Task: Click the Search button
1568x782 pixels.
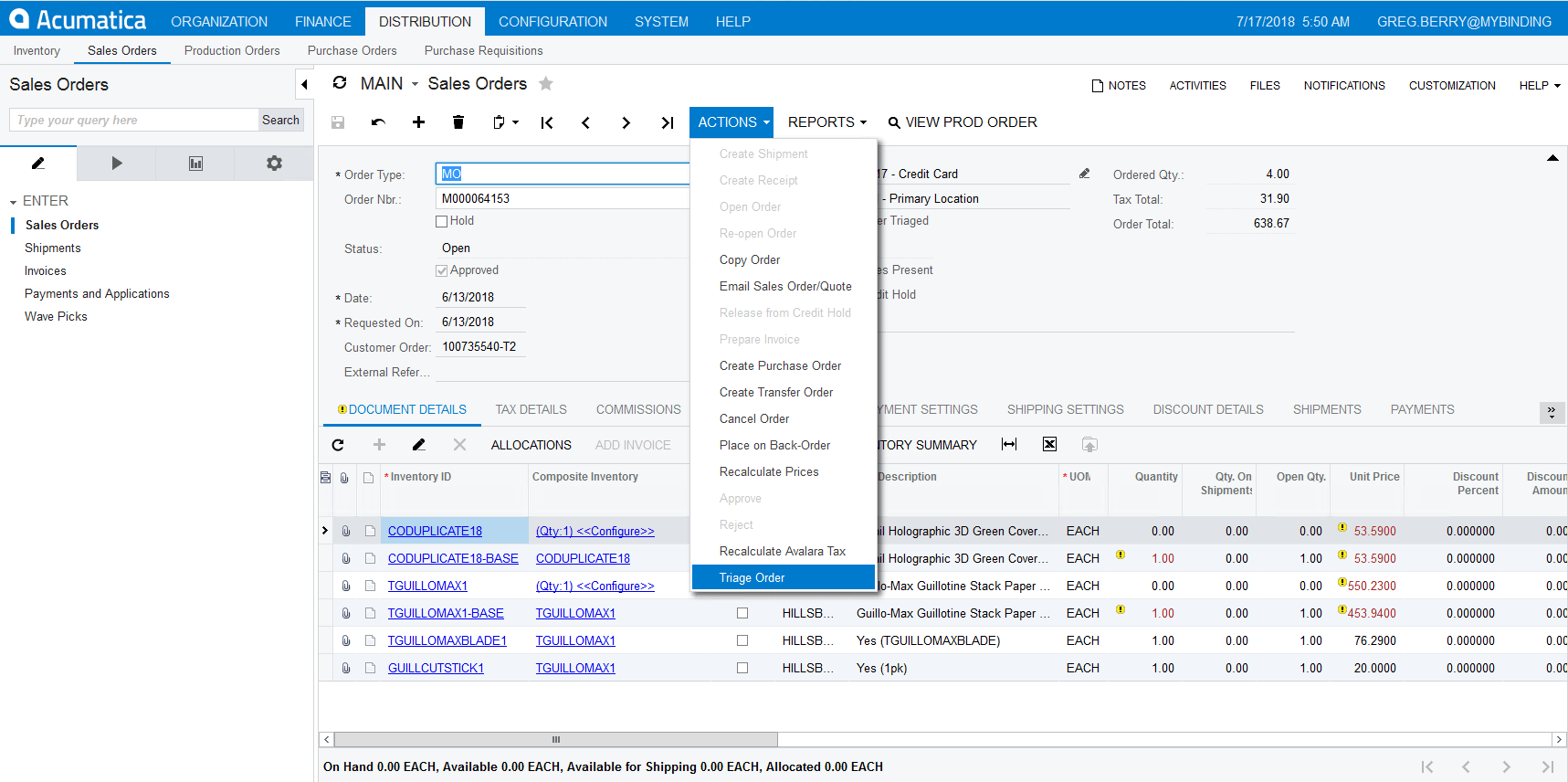Action: click(x=280, y=120)
